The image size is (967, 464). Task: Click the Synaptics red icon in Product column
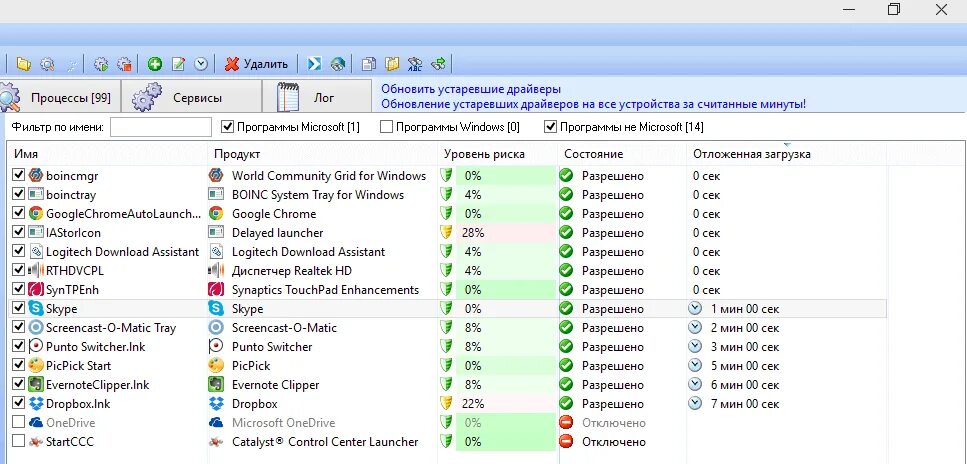point(216,290)
